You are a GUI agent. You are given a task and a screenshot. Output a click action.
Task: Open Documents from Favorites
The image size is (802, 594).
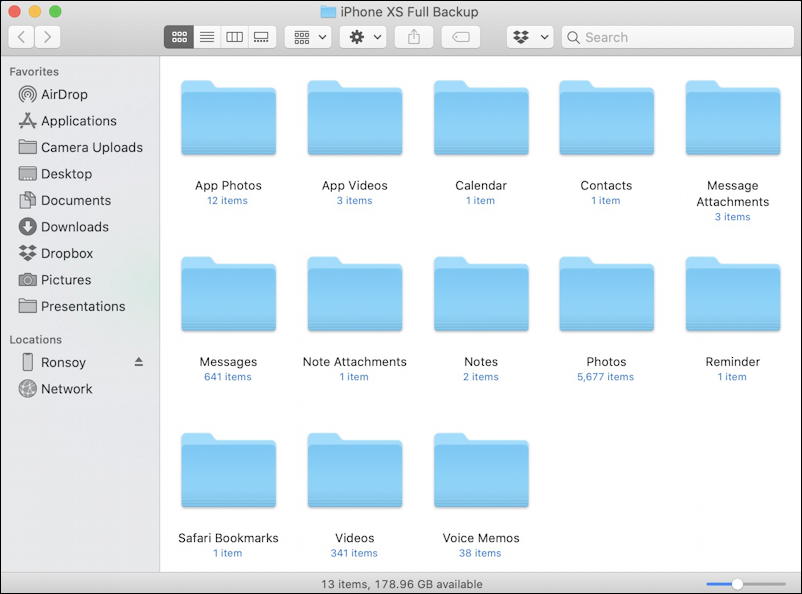pyautogui.click(x=65, y=201)
